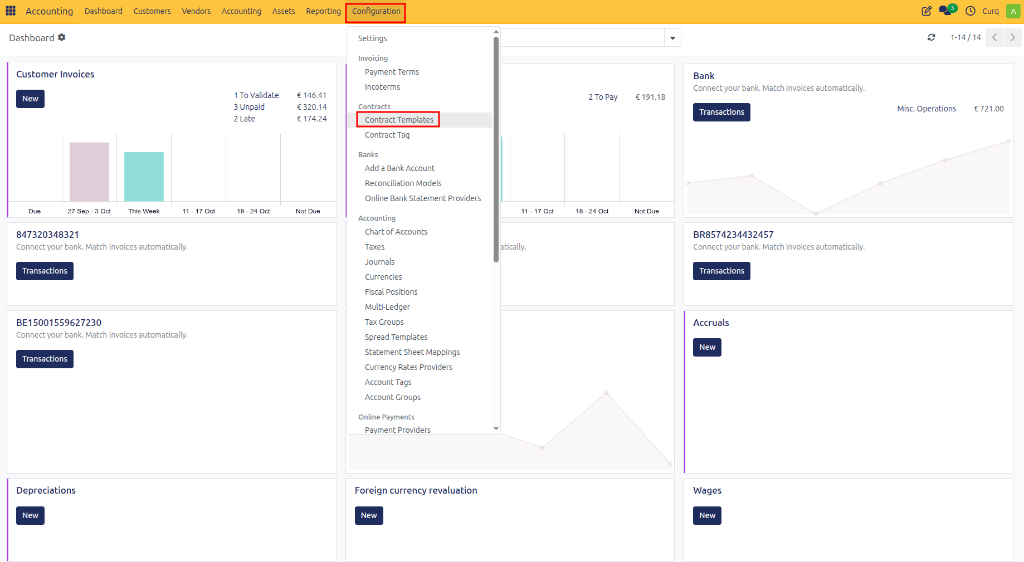
Task: Click Transactions in Bank card
Action: click(722, 112)
